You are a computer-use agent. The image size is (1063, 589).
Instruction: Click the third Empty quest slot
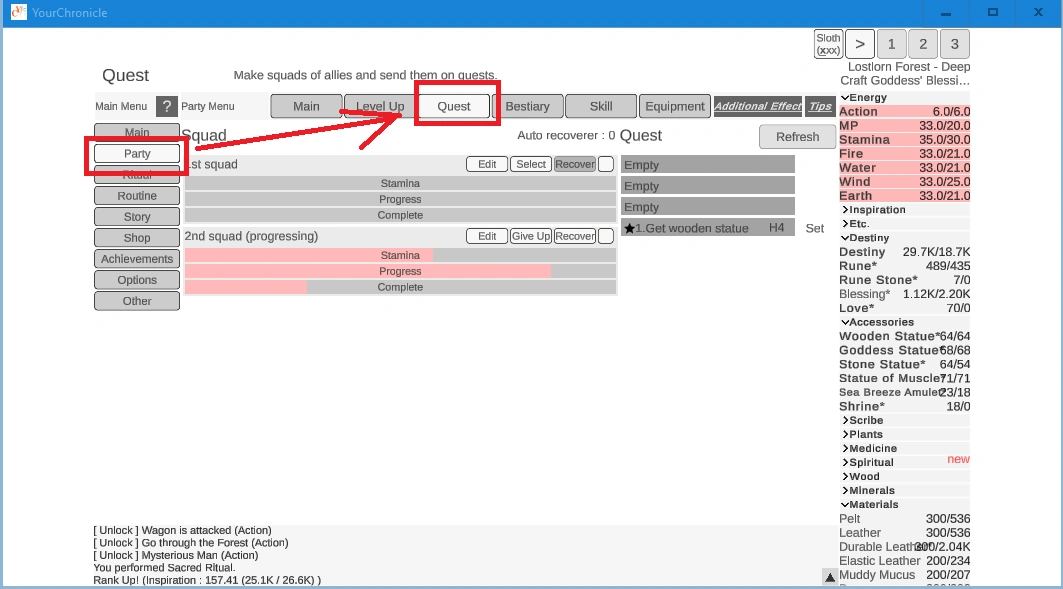(x=708, y=207)
